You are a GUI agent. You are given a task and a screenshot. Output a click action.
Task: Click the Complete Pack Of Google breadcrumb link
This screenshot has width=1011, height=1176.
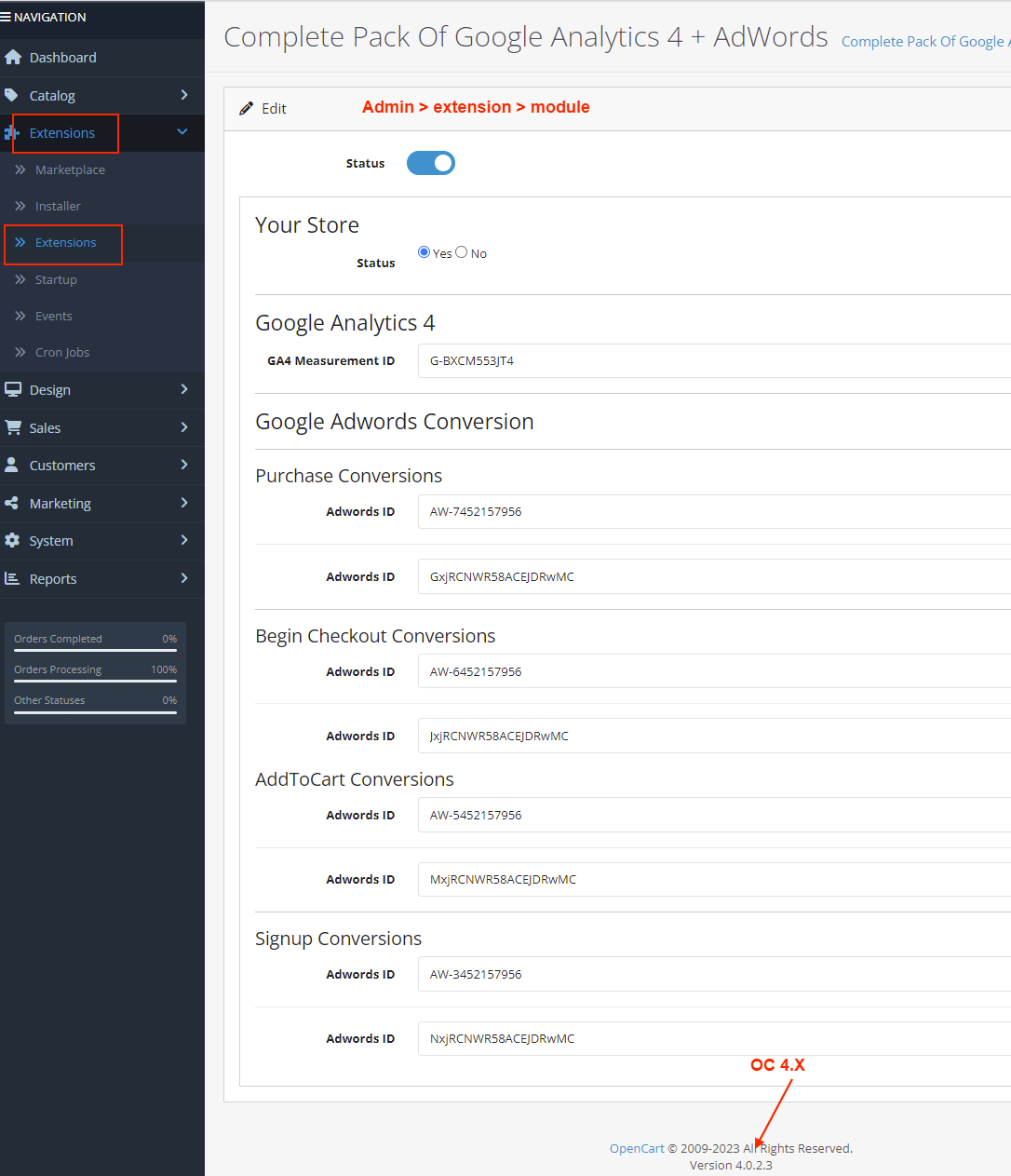(x=926, y=41)
